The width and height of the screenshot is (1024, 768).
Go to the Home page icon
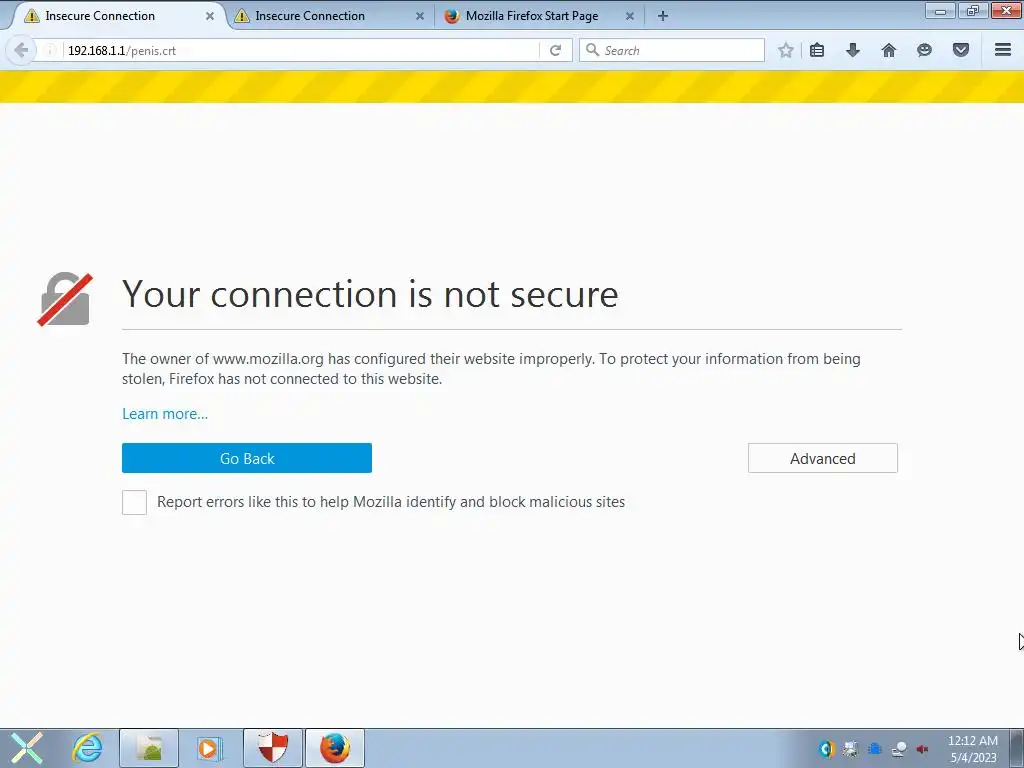(889, 50)
